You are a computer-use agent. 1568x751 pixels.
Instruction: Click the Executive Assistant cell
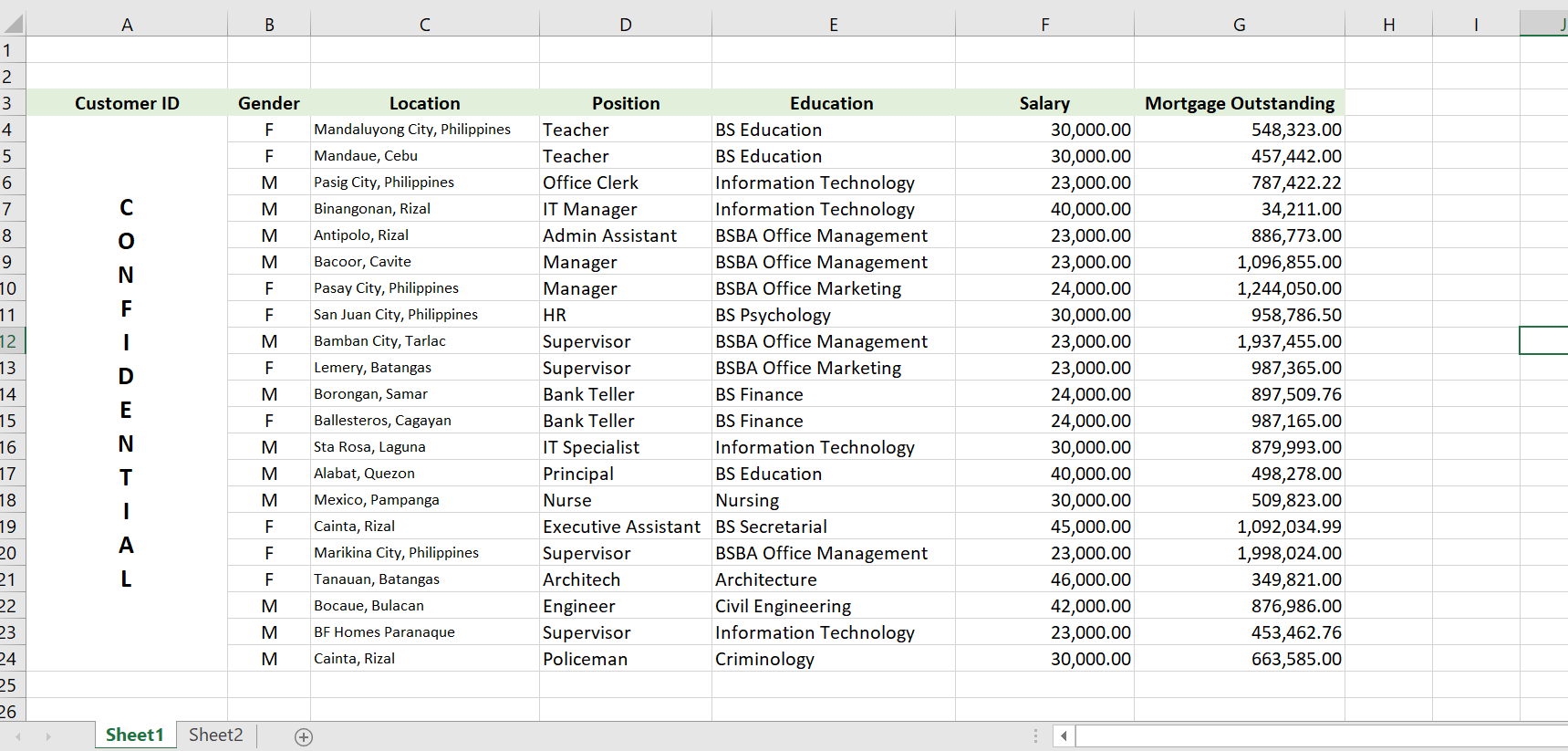coord(621,527)
